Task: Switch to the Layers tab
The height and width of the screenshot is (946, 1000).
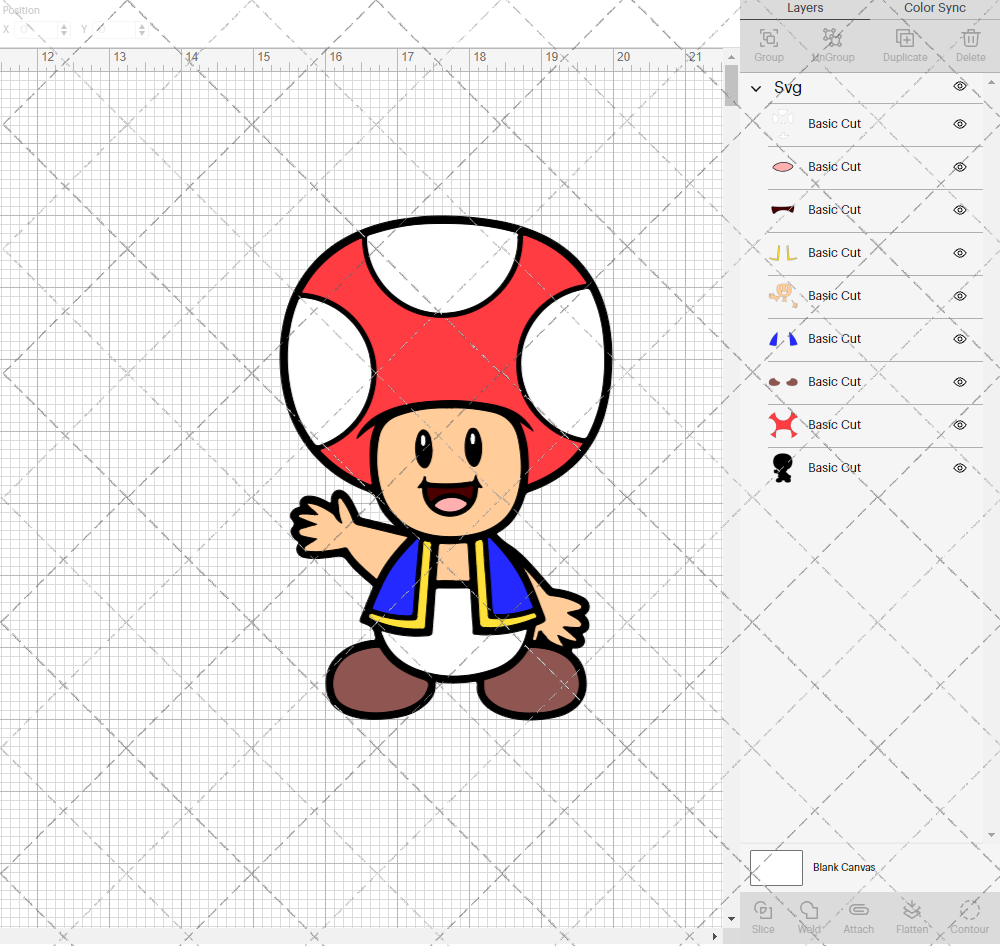Action: 805,8
